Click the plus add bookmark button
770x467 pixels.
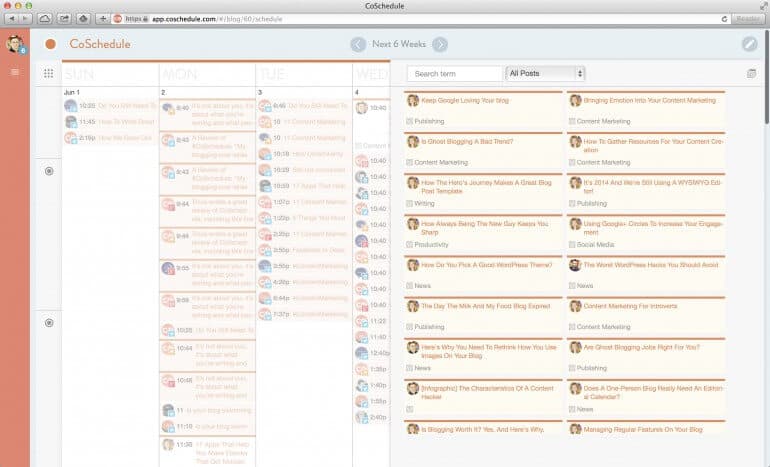[x=103, y=19]
